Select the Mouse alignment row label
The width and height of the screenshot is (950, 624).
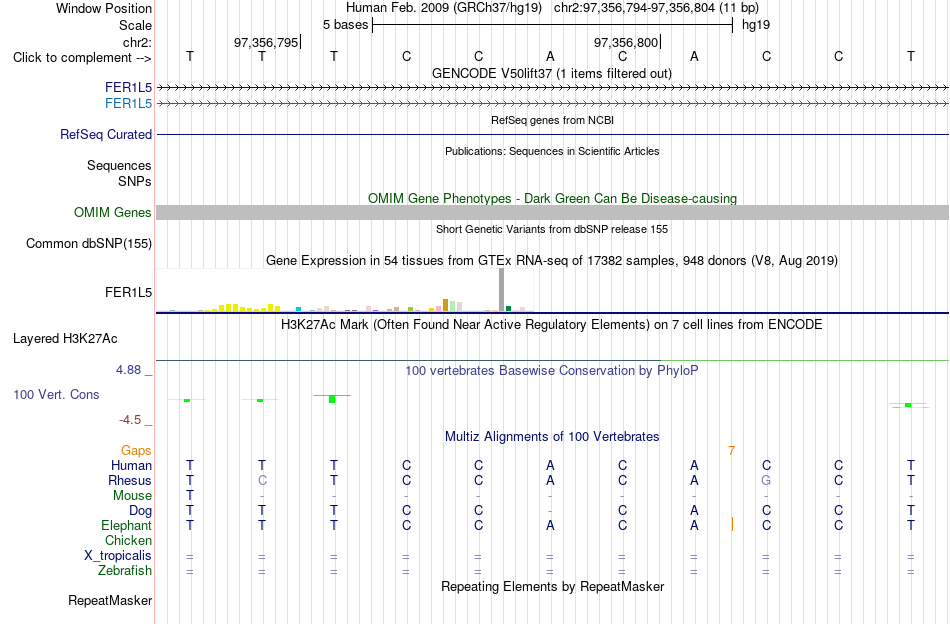click(132, 496)
